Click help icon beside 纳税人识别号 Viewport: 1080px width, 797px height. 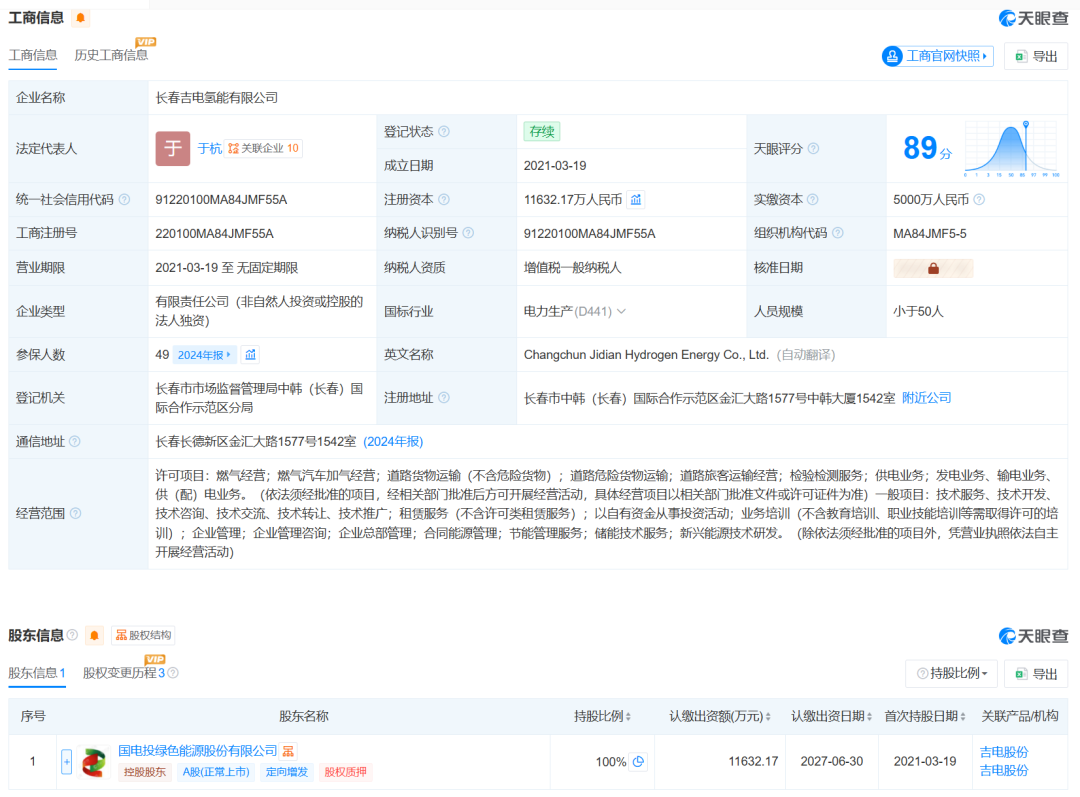tap(468, 233)
